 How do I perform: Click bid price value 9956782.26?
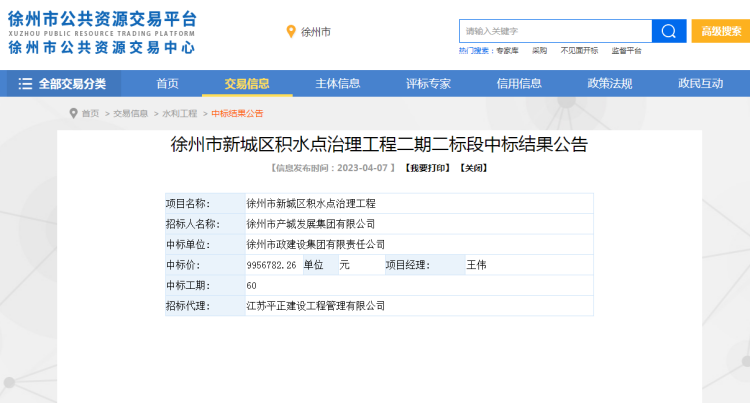(271, 265)
